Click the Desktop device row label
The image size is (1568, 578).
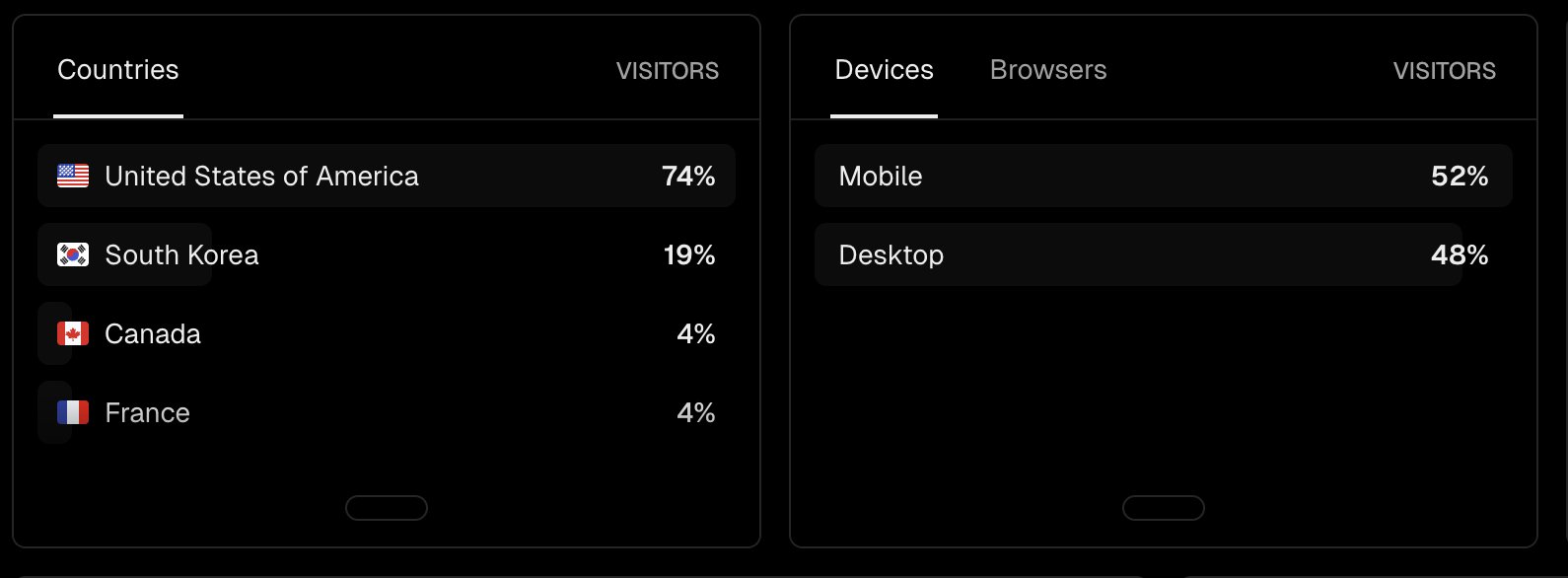pyautogui.click(x=891, y=254)
